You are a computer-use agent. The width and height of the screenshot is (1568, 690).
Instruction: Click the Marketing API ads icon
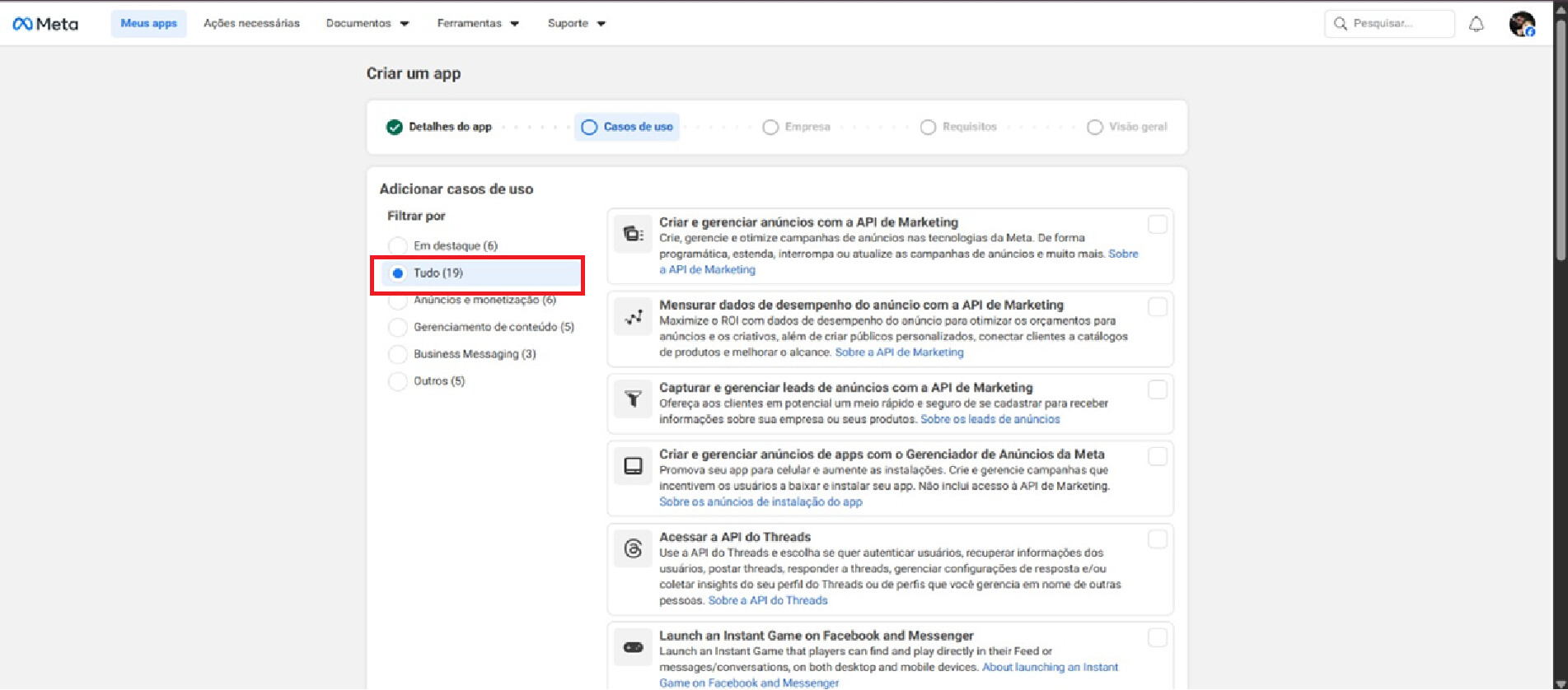(x=633, y=234)
